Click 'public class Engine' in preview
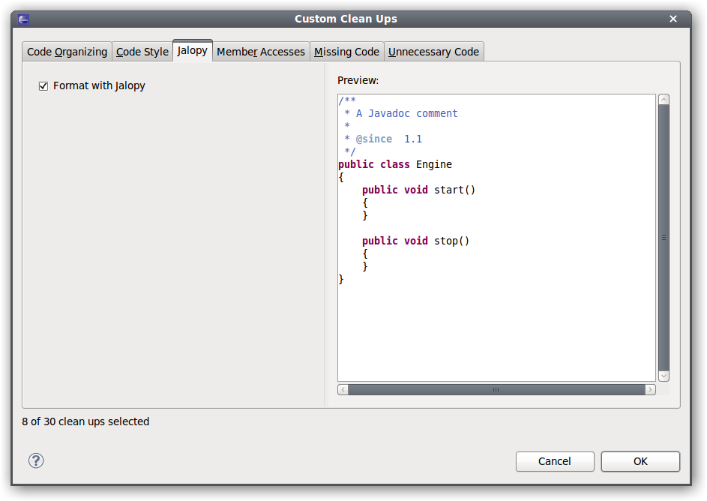Image resolution: width=707 pixels, height=501 pixels. [395, 165]
